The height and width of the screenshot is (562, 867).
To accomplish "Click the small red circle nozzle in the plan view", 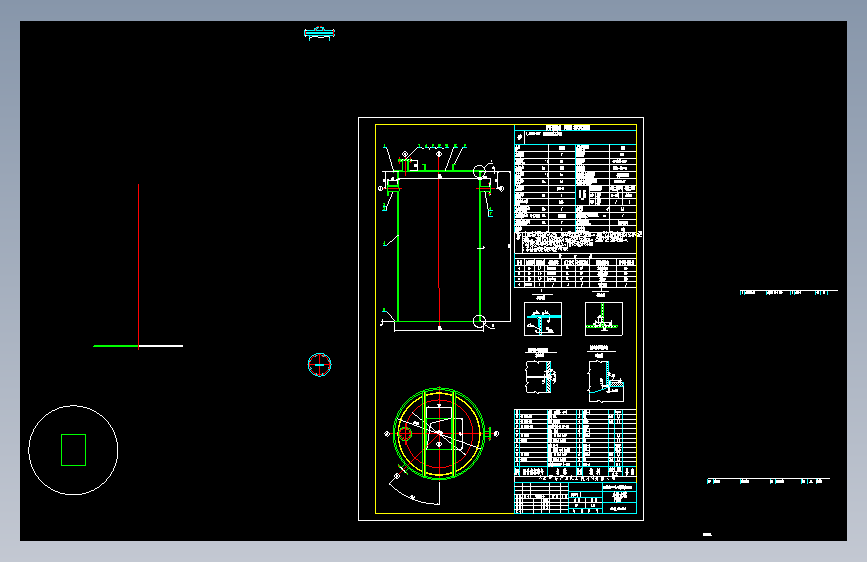I will (405, 434).
